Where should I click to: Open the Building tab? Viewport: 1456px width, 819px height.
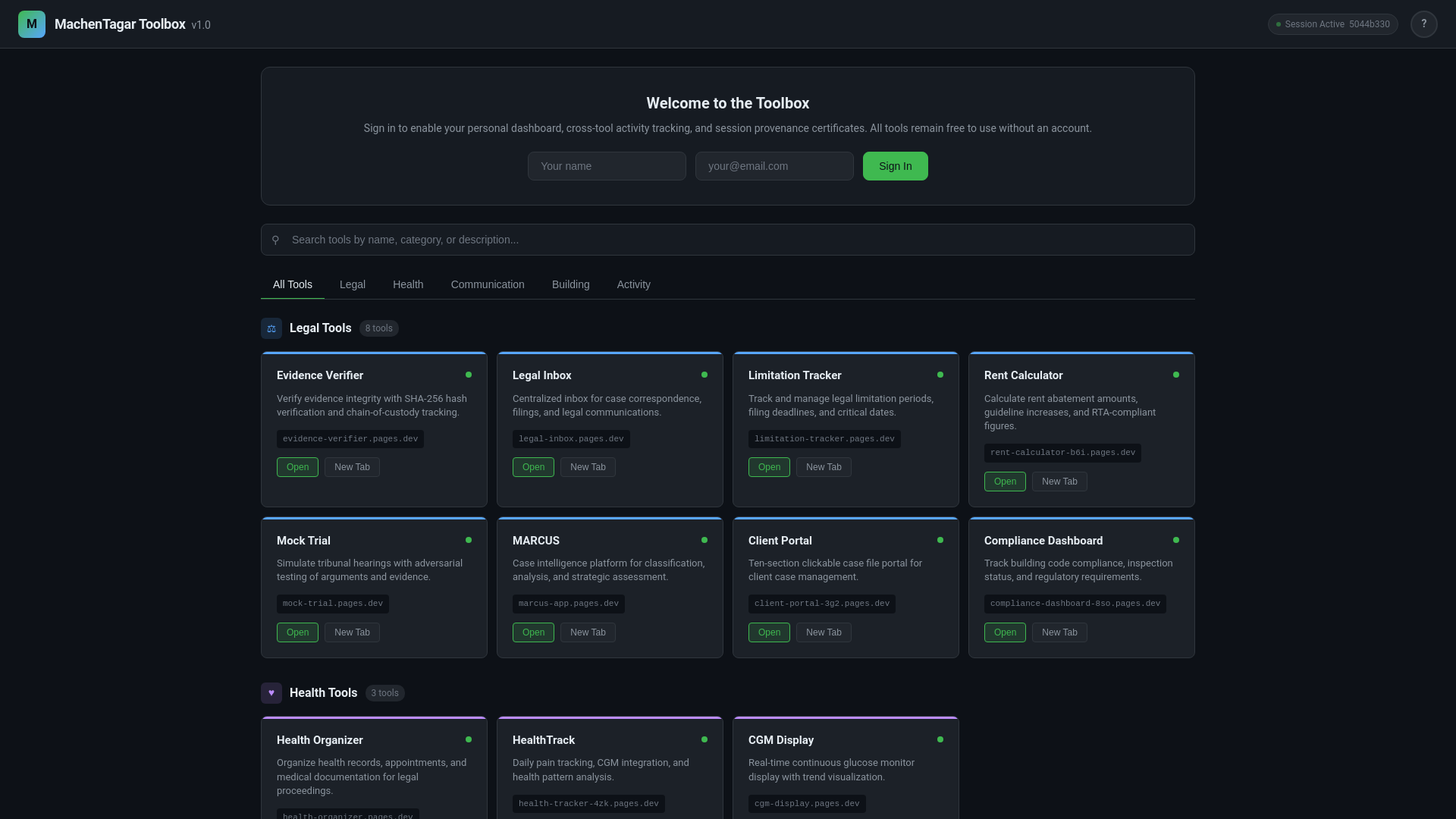[571, 284]
